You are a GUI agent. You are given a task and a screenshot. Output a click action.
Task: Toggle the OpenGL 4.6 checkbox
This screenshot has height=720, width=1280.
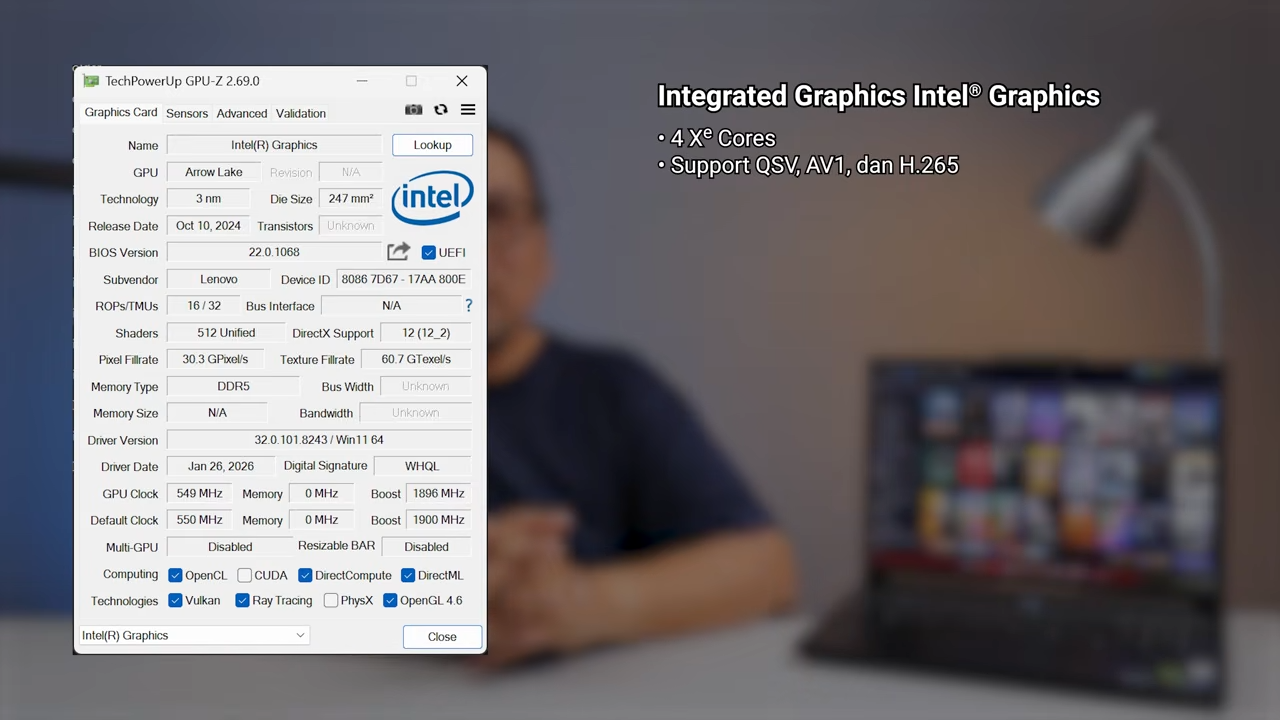coord(390,600)
